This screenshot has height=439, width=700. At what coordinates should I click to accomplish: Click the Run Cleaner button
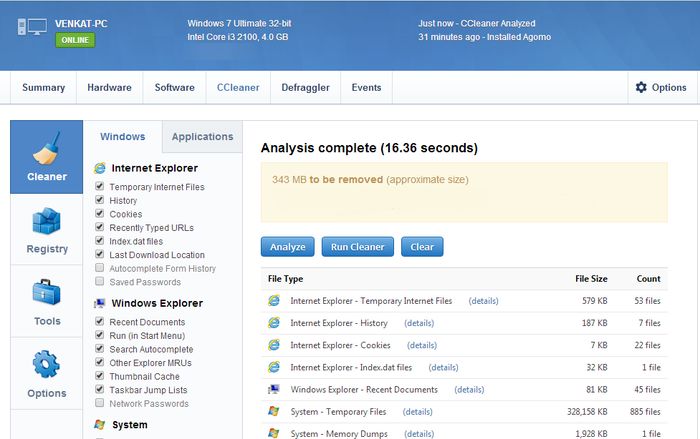[357, 247]
